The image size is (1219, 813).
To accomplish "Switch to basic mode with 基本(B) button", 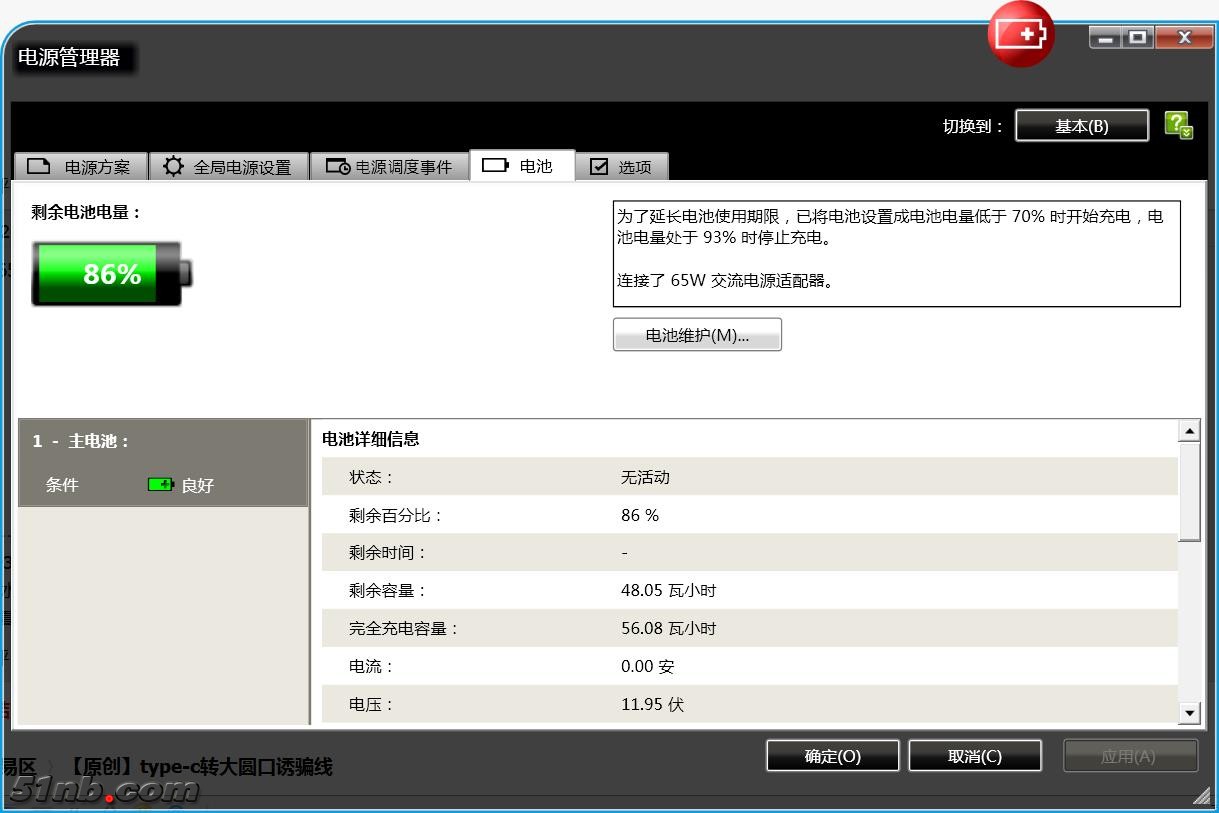I will 1081,126.
